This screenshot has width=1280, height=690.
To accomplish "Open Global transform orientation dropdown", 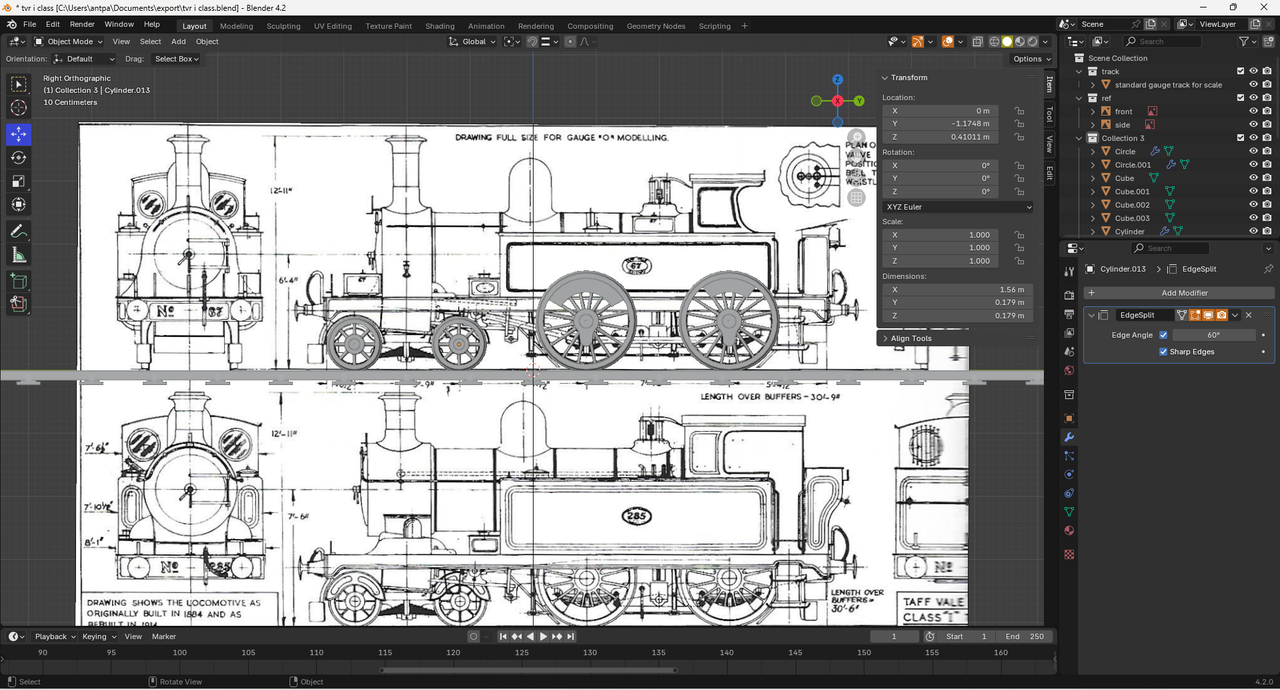I will [472, 42].
